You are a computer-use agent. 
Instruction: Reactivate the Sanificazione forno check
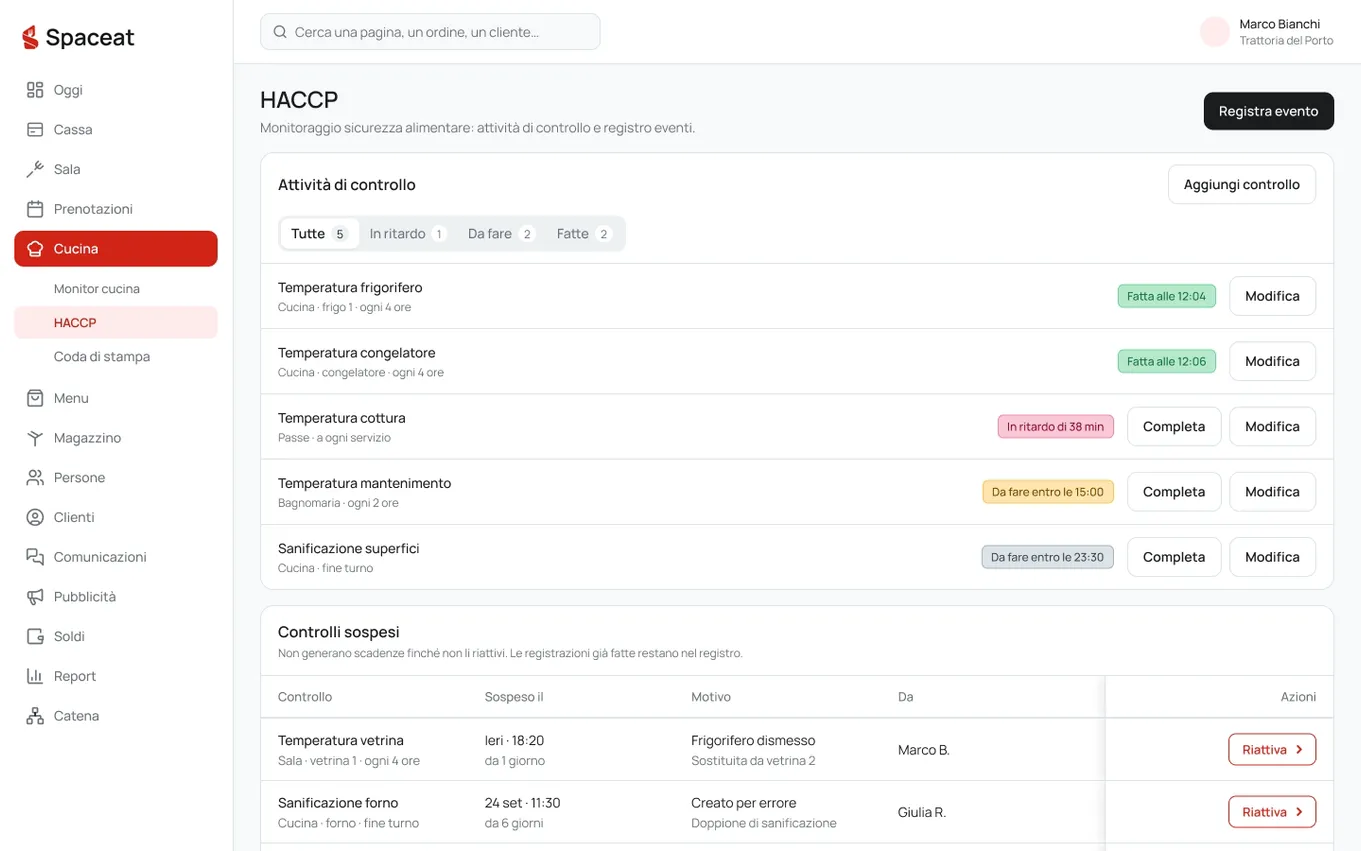pos(1272,812)
